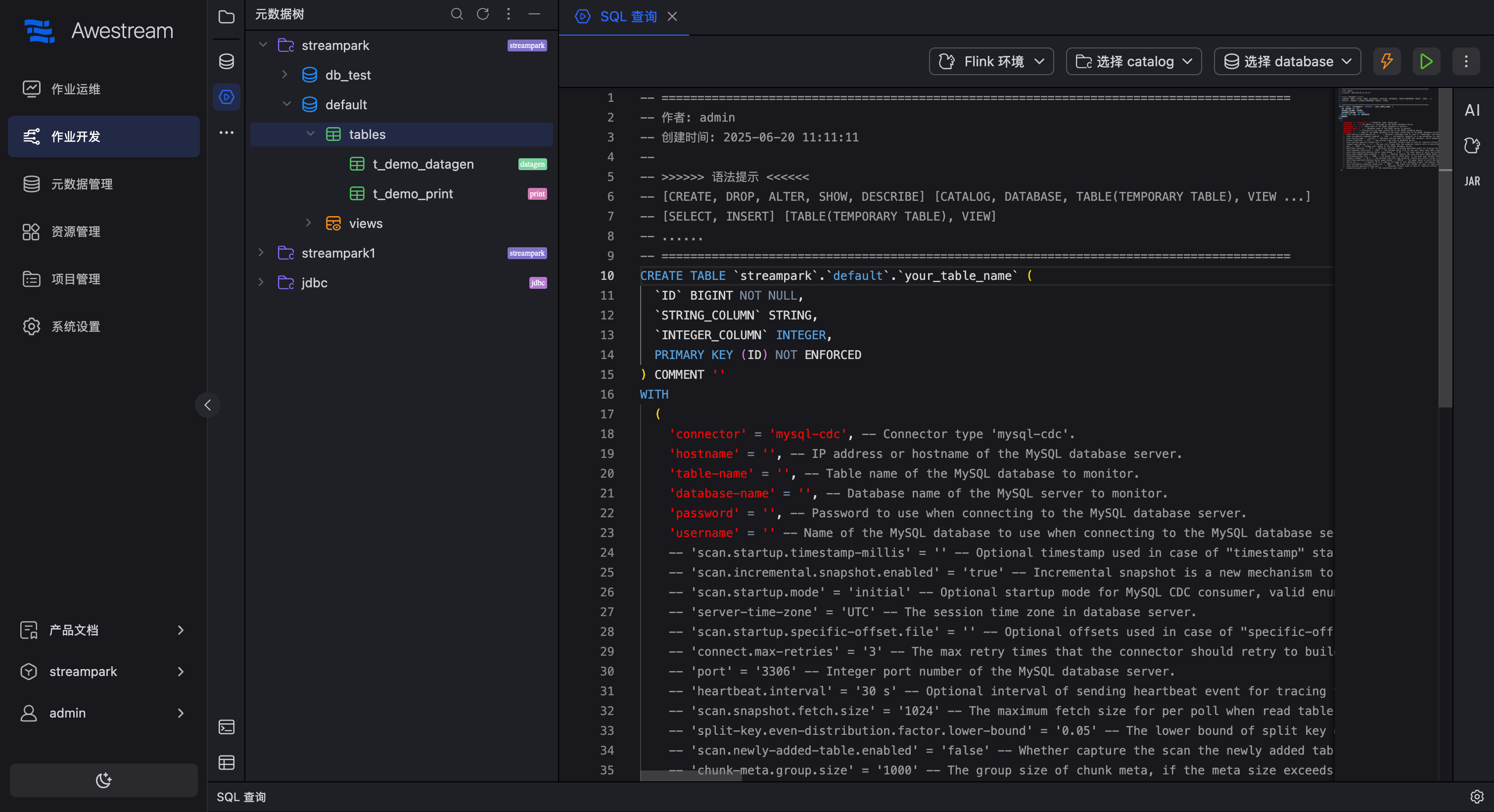Open terminal console icon in side strip
1494x812 pixels.
[226, 727]
